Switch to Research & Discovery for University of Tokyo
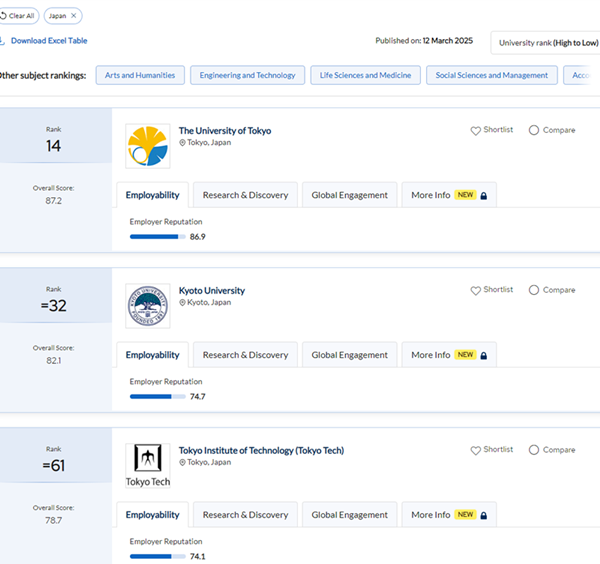 pos(245,195)
